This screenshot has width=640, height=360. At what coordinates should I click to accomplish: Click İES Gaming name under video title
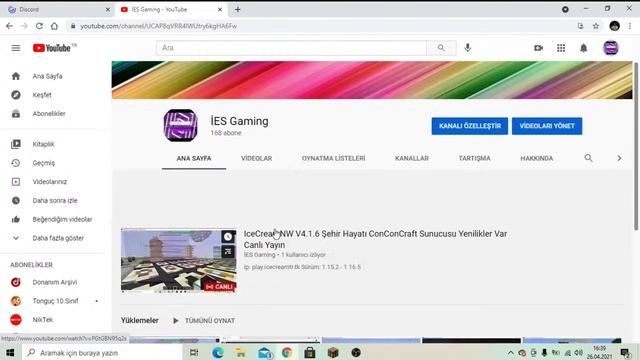(x=260, y=255)
